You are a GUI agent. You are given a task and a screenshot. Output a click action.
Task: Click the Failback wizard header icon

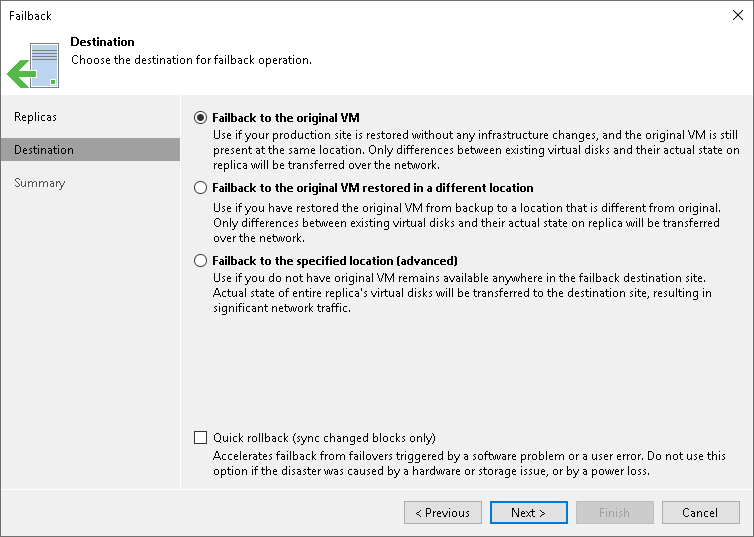[33, 63]
